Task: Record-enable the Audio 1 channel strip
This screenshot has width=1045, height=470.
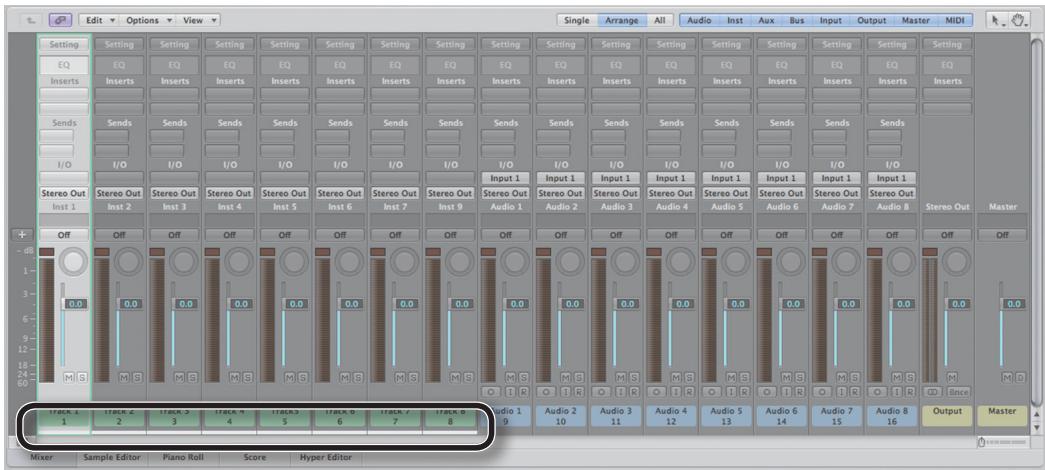Action: pyautogui.click(x=524, y=391)
